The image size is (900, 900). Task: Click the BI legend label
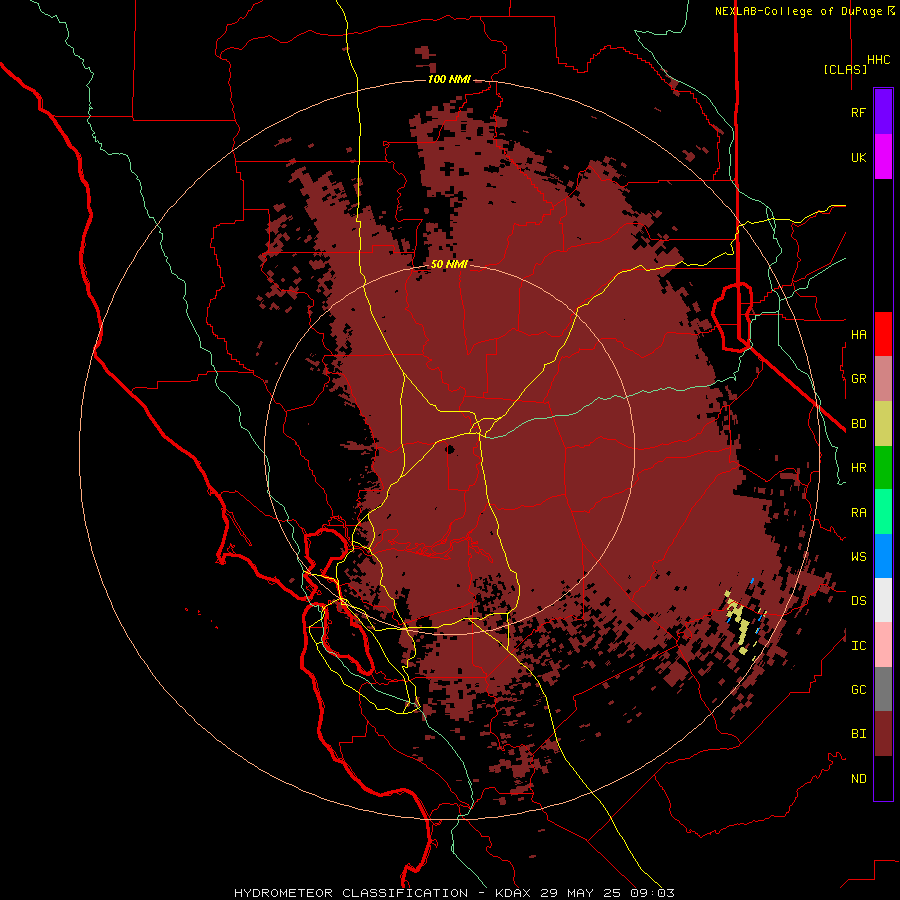coord(858,734)
